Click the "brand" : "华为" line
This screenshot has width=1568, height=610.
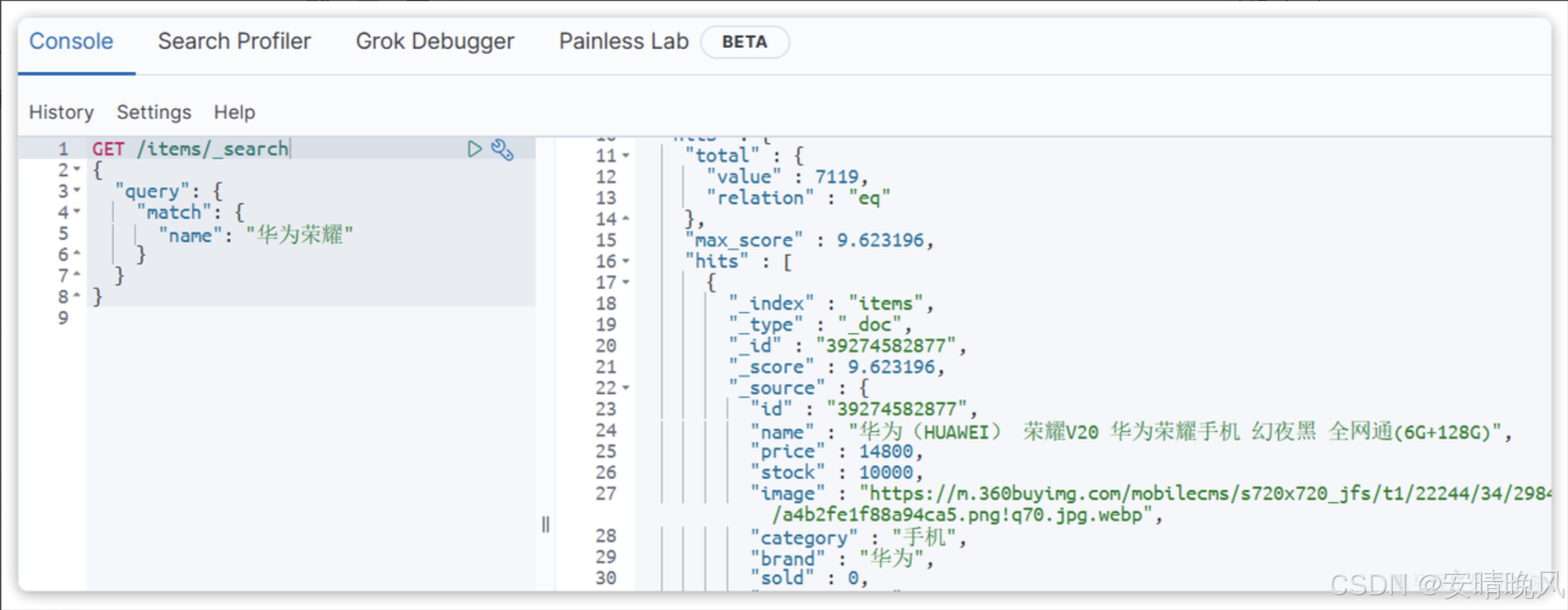pyautogui.click(x=842, y=559)
